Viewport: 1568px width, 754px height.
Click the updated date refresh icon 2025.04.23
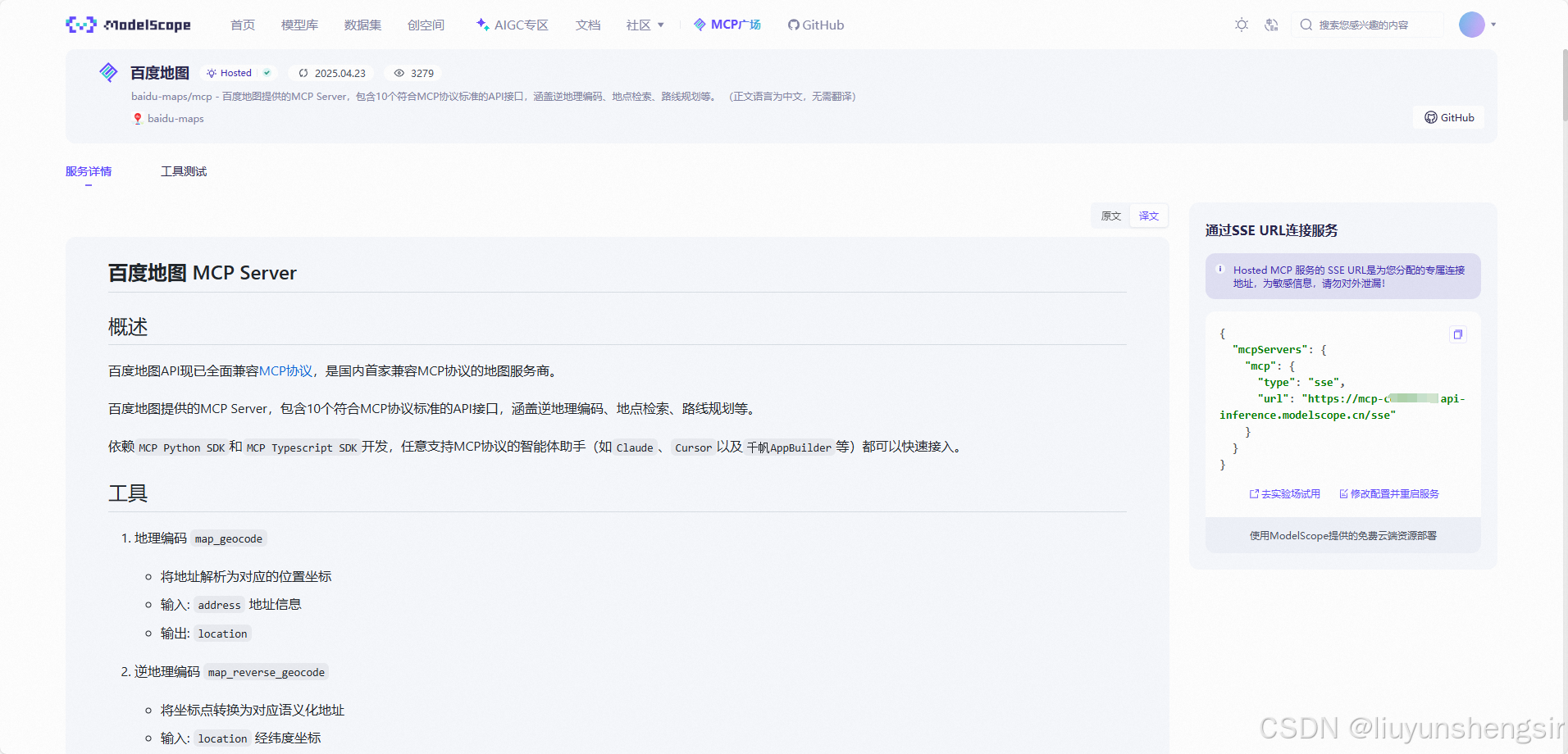tap(303, 73)
